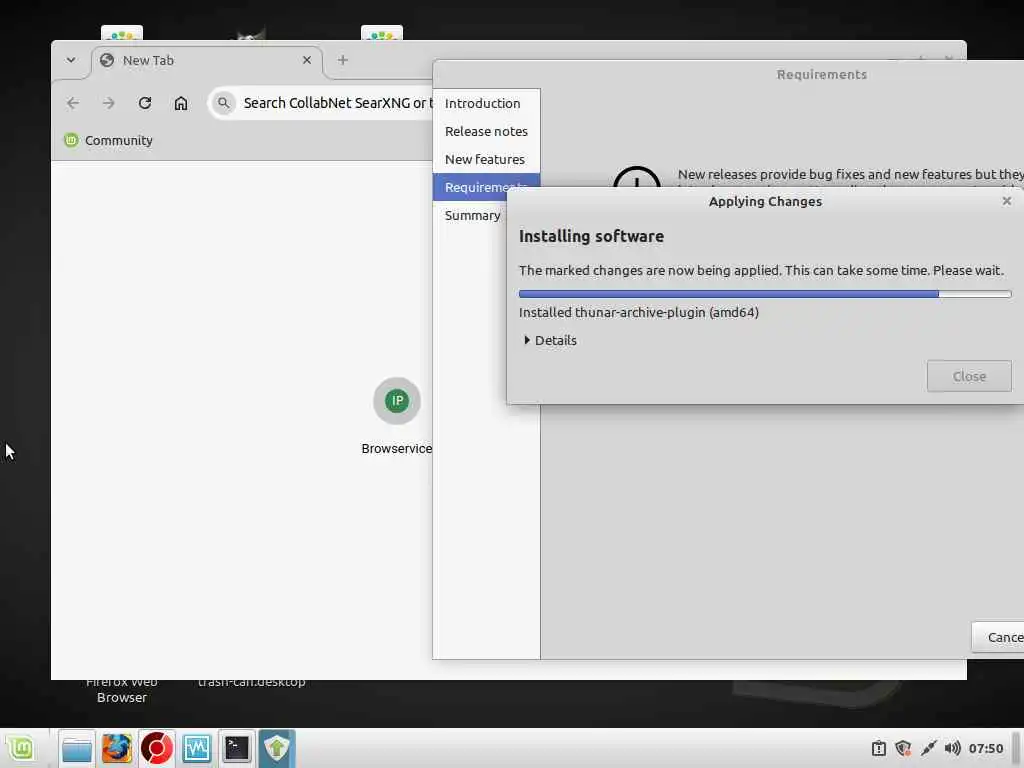1024x768 pixels.
Task: Switch to the Update Manager shield in panel
Action: tap(277, 748)
